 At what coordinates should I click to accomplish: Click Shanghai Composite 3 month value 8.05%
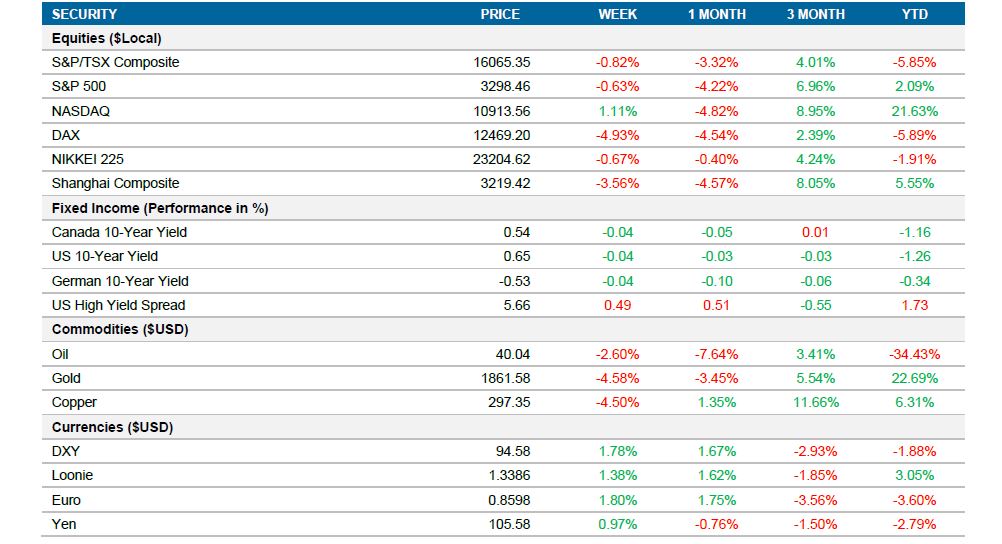point(815,183)
